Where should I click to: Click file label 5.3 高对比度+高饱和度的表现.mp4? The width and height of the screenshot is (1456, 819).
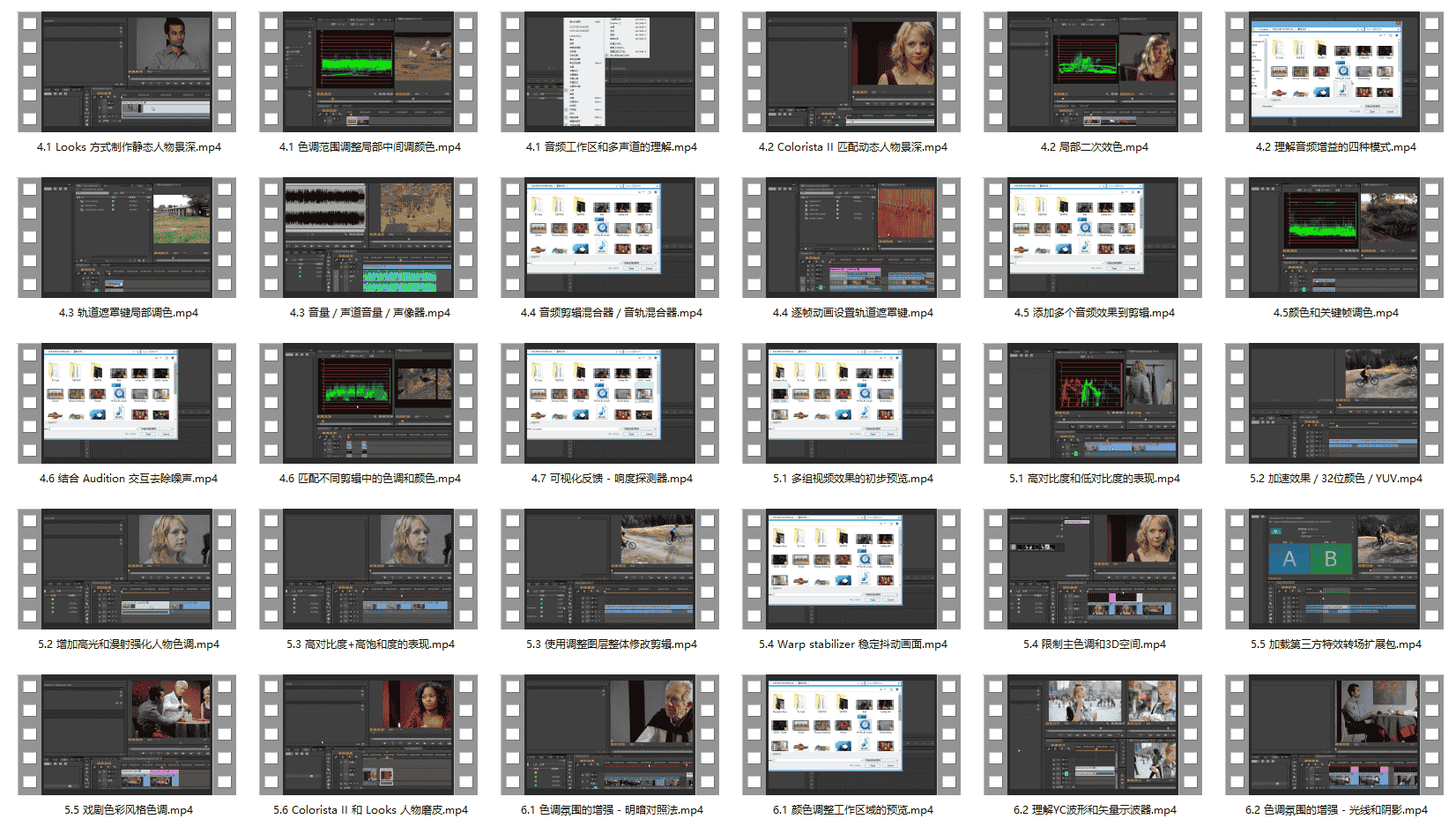(x=369, y=644)
